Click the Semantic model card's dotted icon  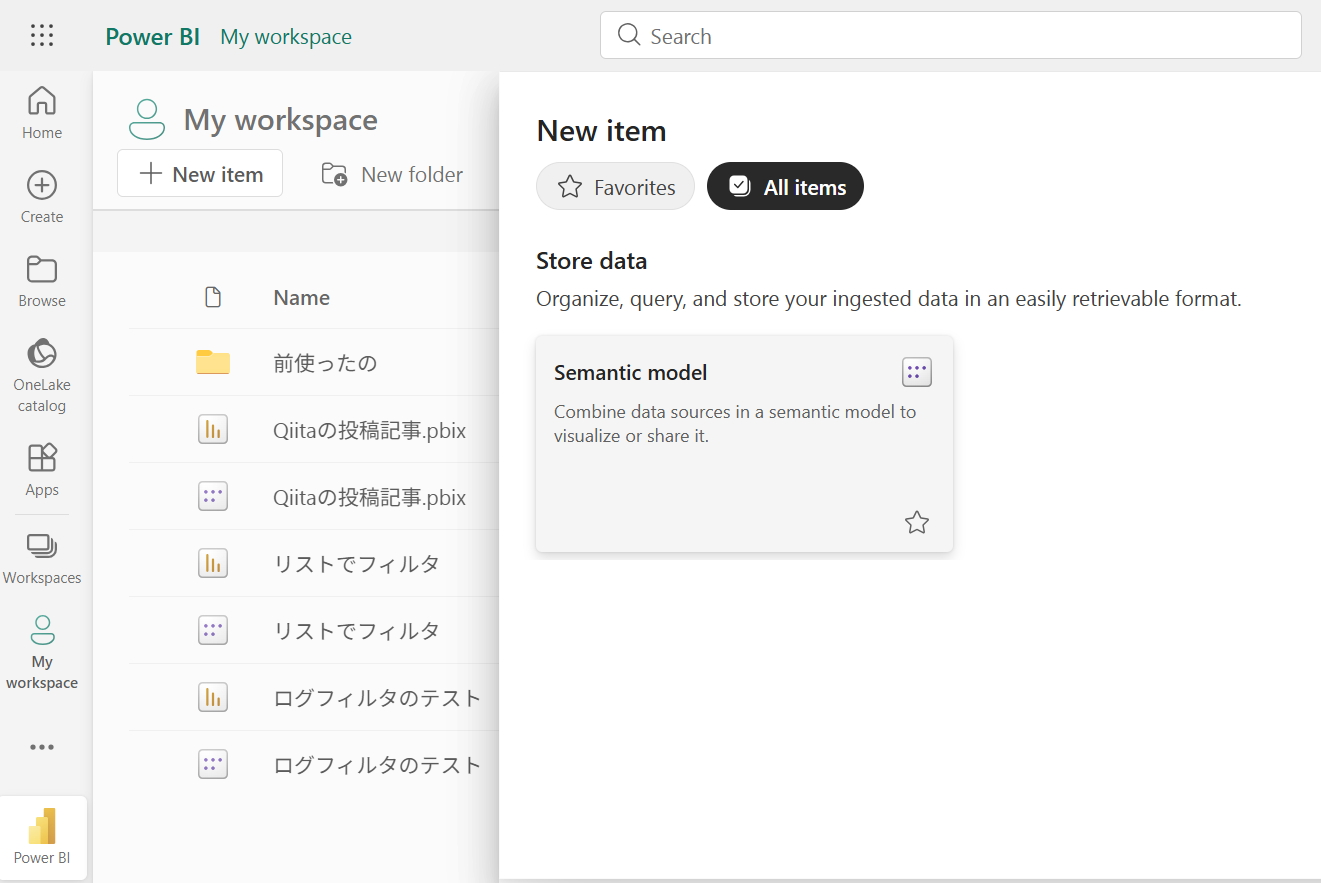(x=917, y=372)
